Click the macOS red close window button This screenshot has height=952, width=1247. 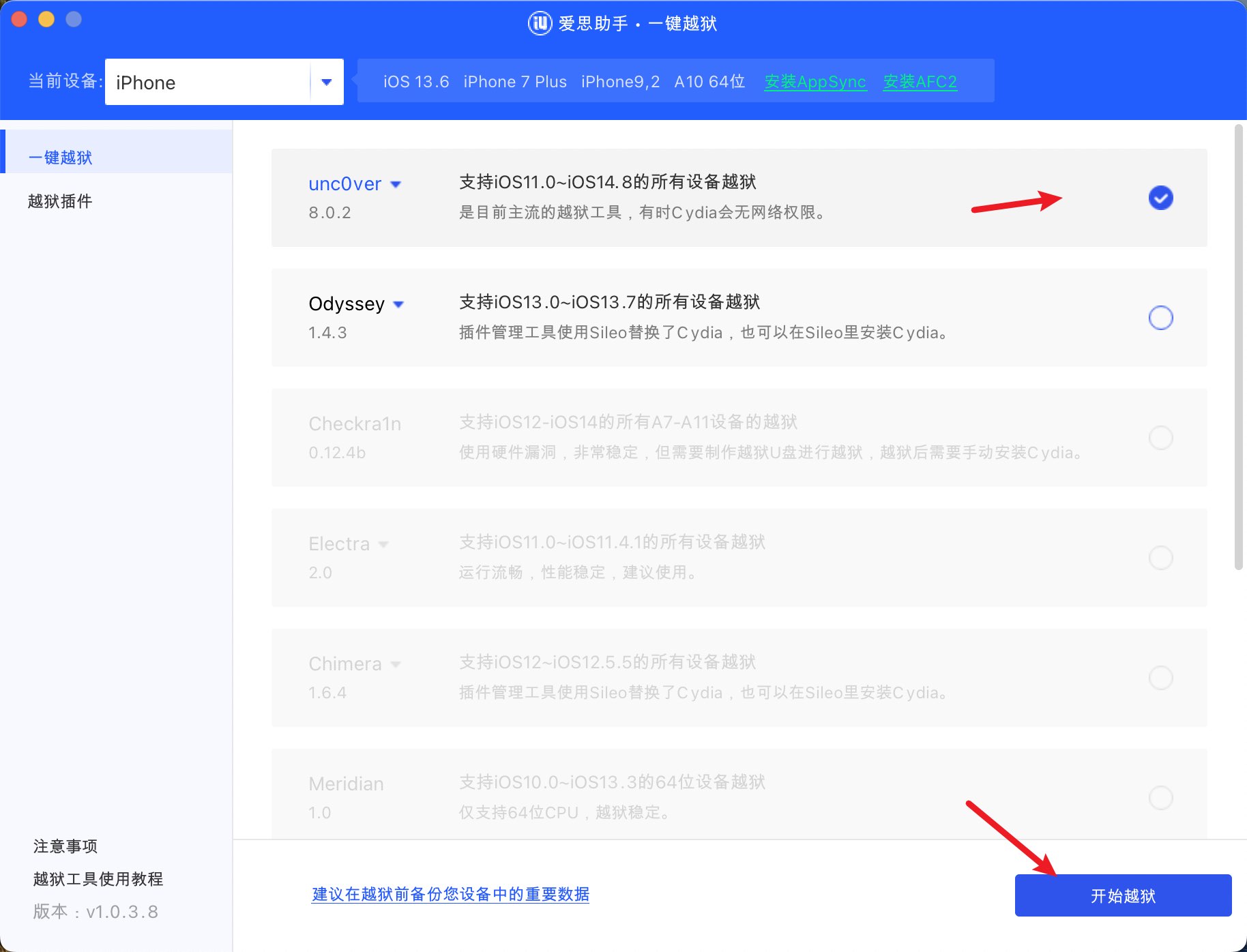(x=19, y=20)
